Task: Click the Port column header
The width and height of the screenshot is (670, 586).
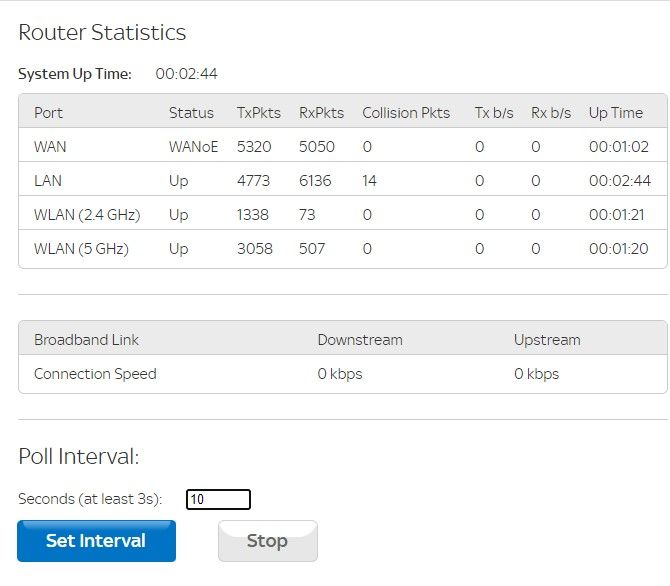Action: click(48, 113)
